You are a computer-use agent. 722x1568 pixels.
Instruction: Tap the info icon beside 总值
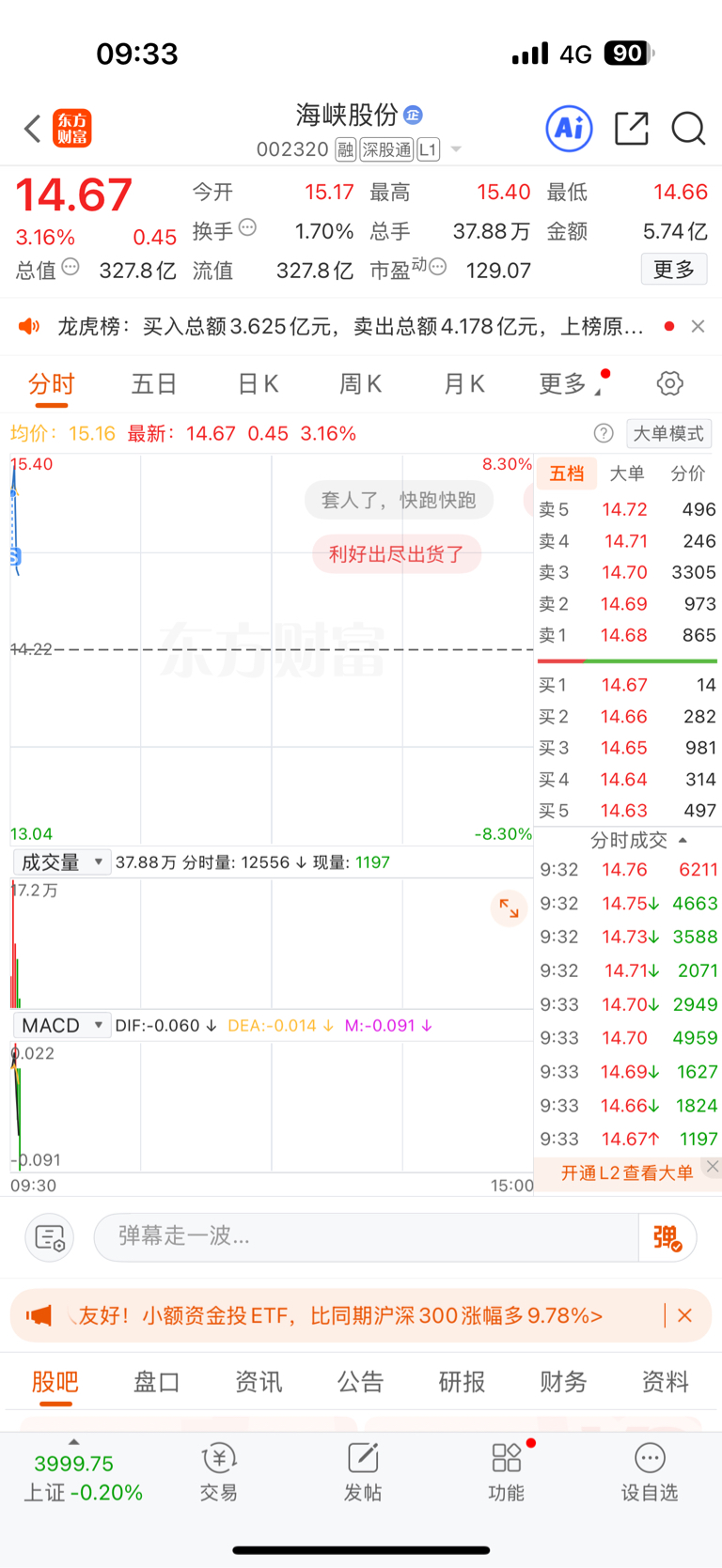point(71,267)
